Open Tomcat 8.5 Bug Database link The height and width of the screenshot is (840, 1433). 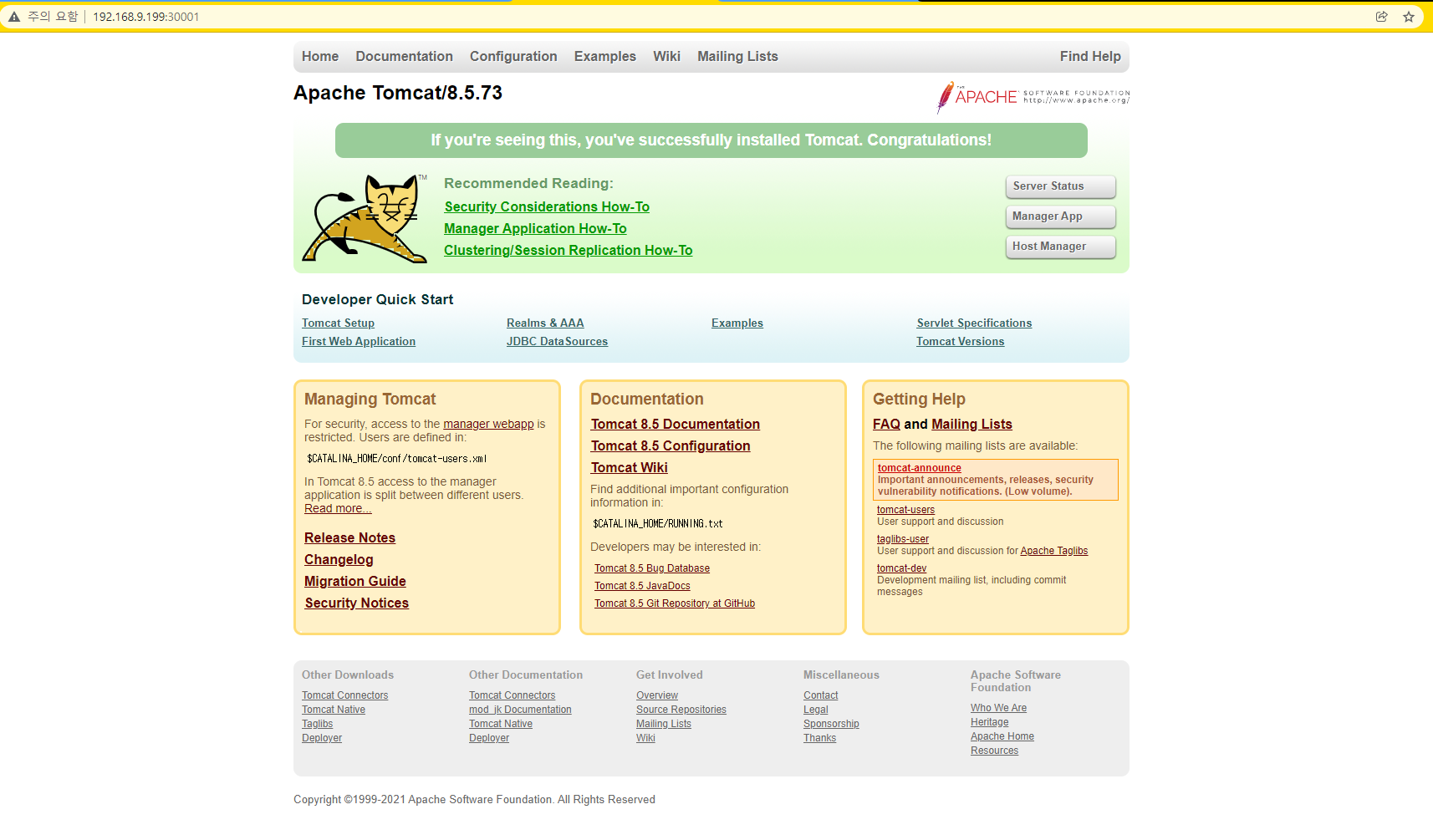[x=652, y=568]
